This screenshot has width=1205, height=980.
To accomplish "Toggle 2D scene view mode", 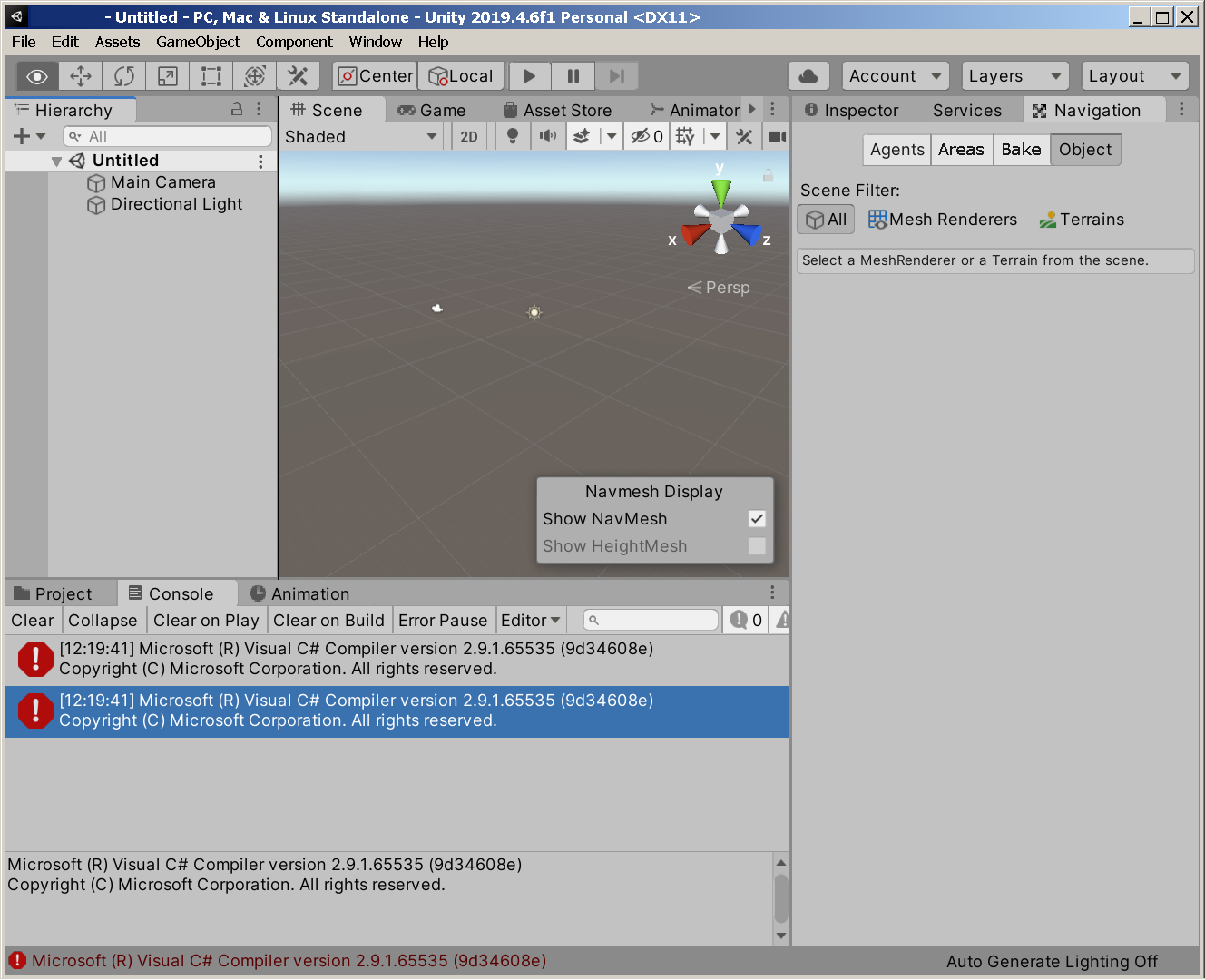I will coord(469,137).
